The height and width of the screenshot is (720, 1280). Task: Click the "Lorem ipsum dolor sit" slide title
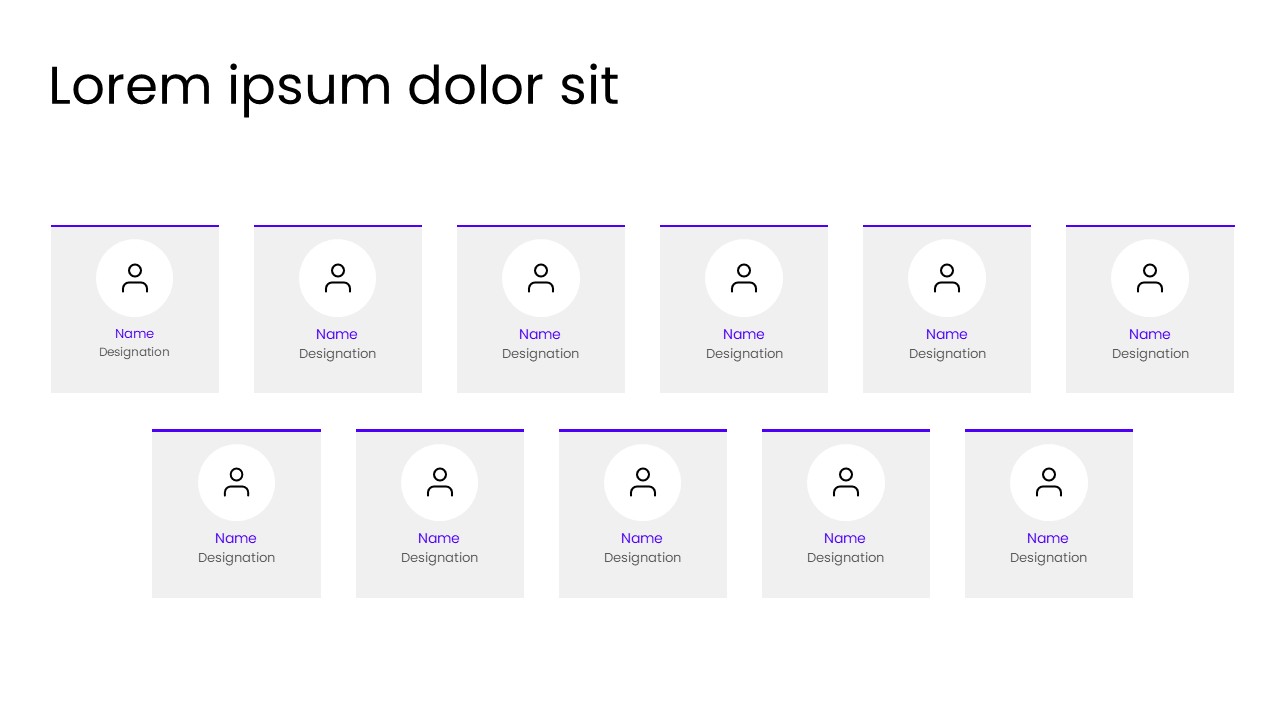pyautogui.click(x=333, y=86)
